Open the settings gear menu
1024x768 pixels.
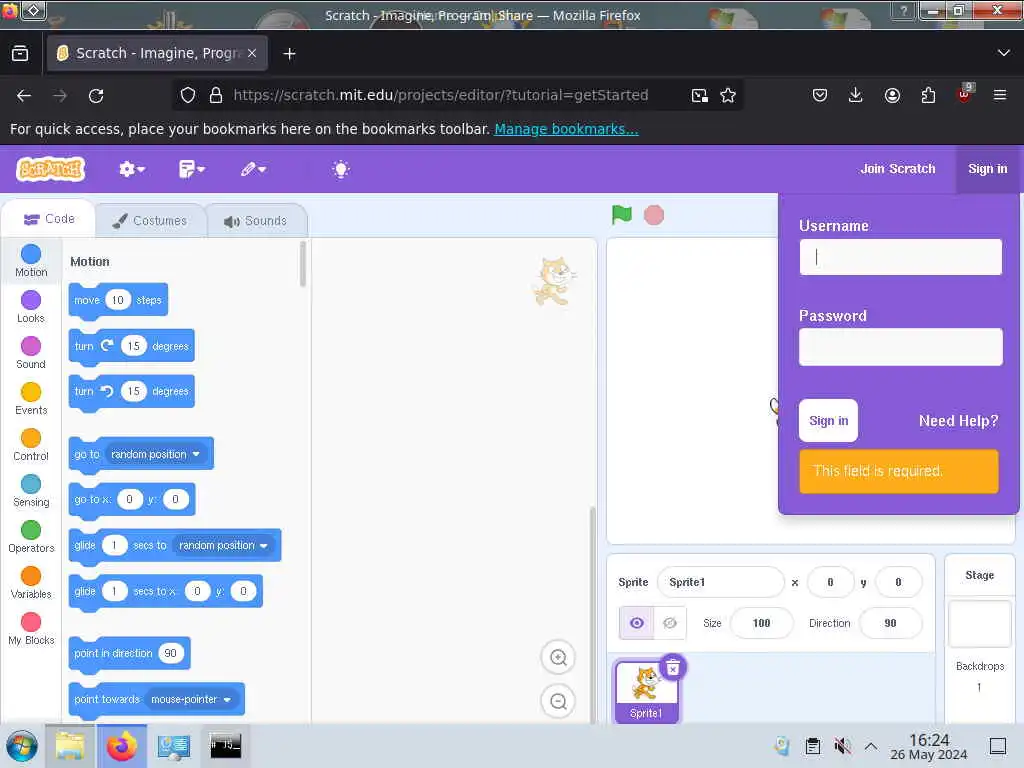pos(131,169)
